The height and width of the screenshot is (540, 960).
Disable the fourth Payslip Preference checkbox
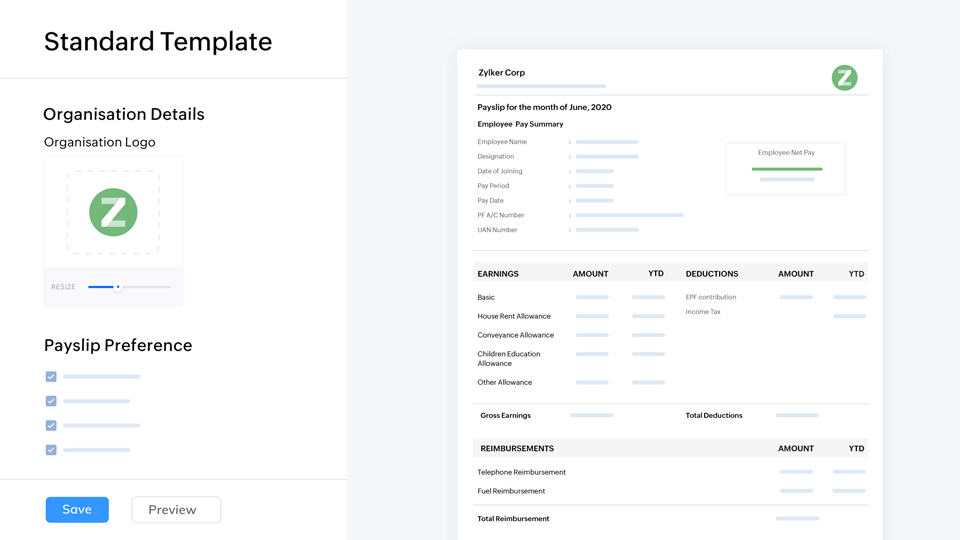51,450
